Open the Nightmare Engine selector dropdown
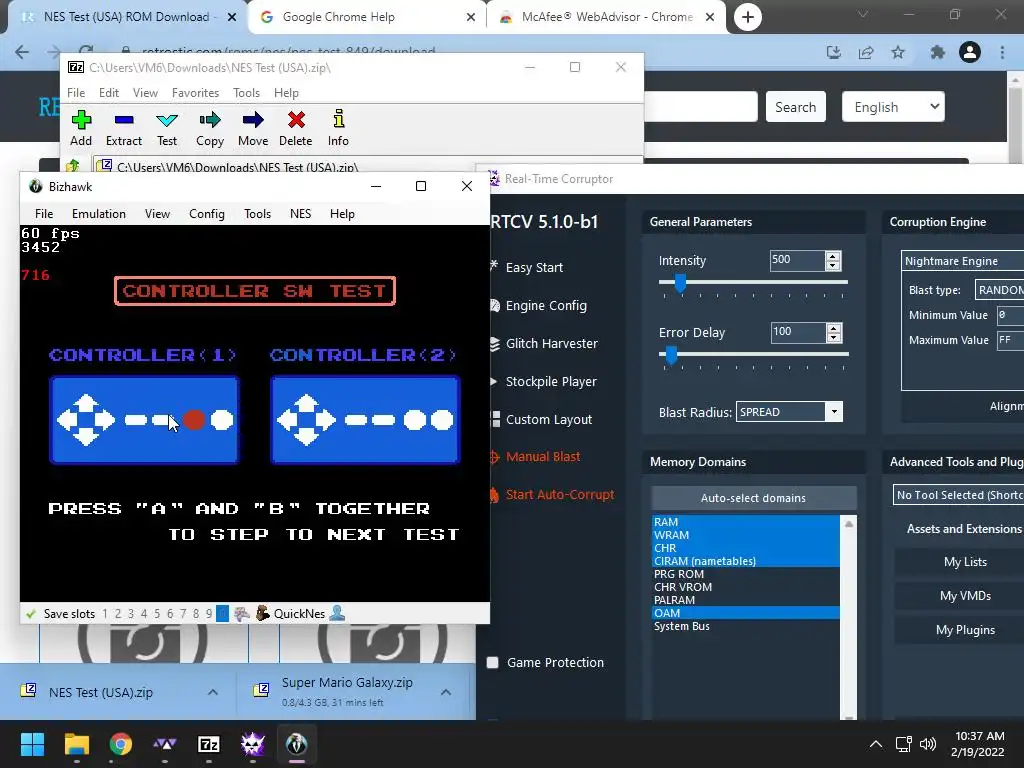The height and width of the screenshot is (768, 1024). tap(963, 261)
